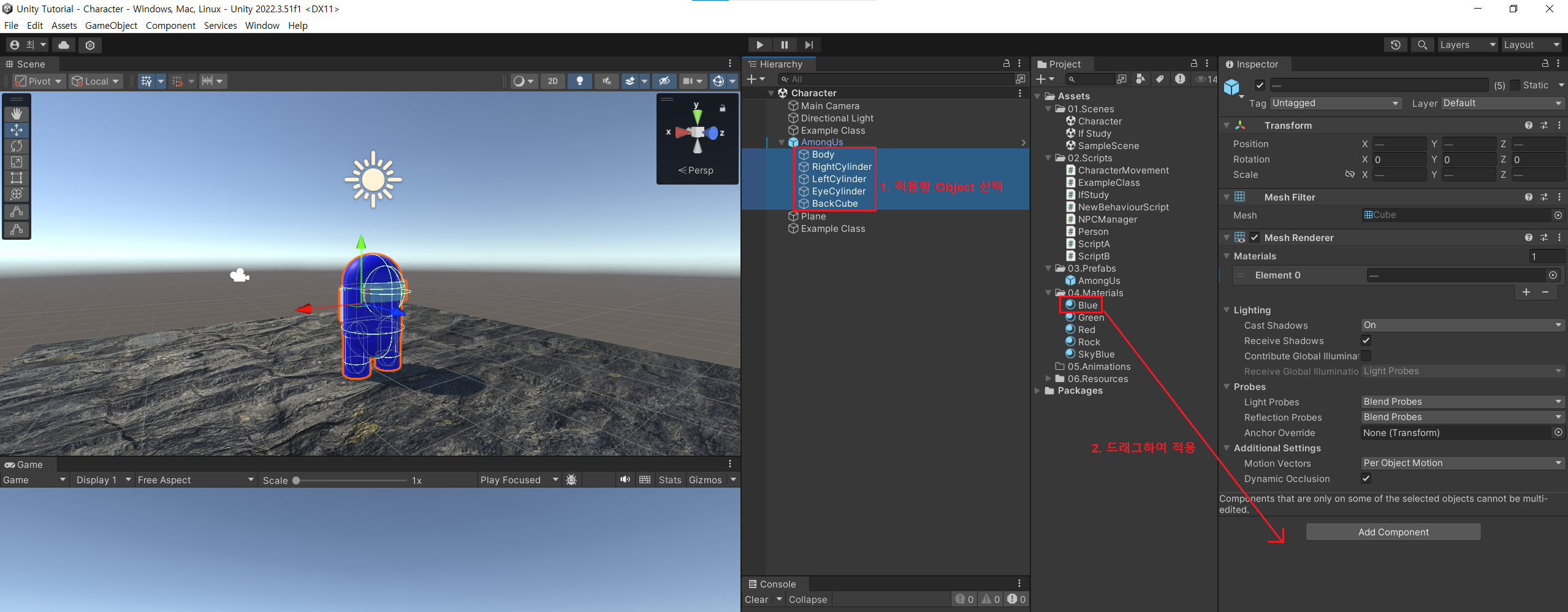Expand the Packages folder in Project

1038,391
